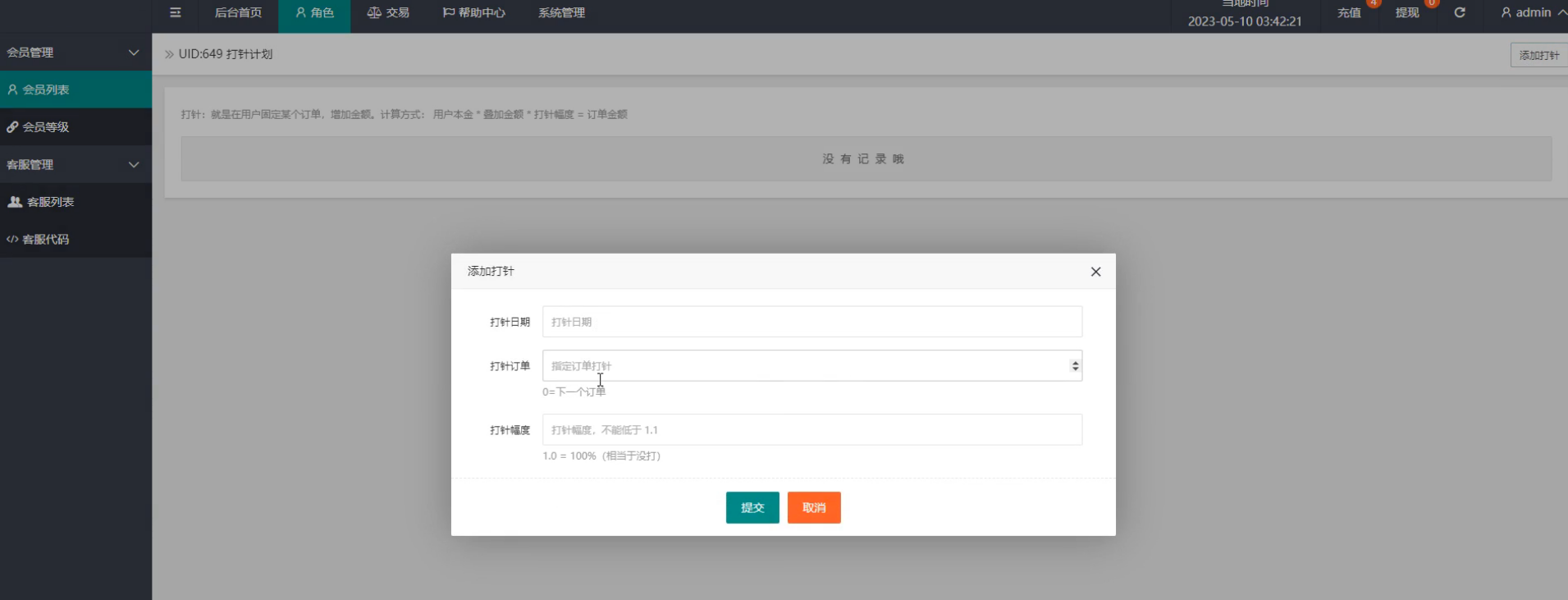Viewport: 1568px width, 600px height.
Task: Open the 交易 tab in top navigation
Action: pyautogui.click(x=388, y=13)
